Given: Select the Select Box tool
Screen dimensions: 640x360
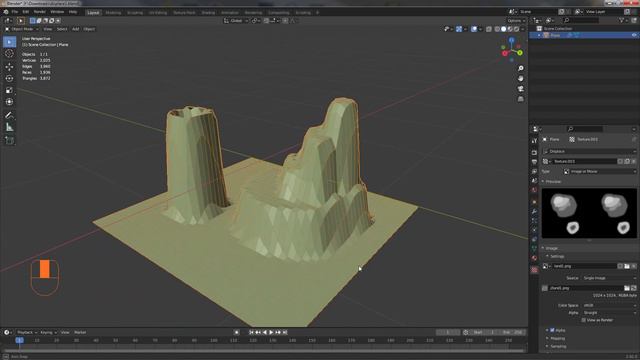Looking at the screenshot, I should pyautogui.click(x=9, y=42).
